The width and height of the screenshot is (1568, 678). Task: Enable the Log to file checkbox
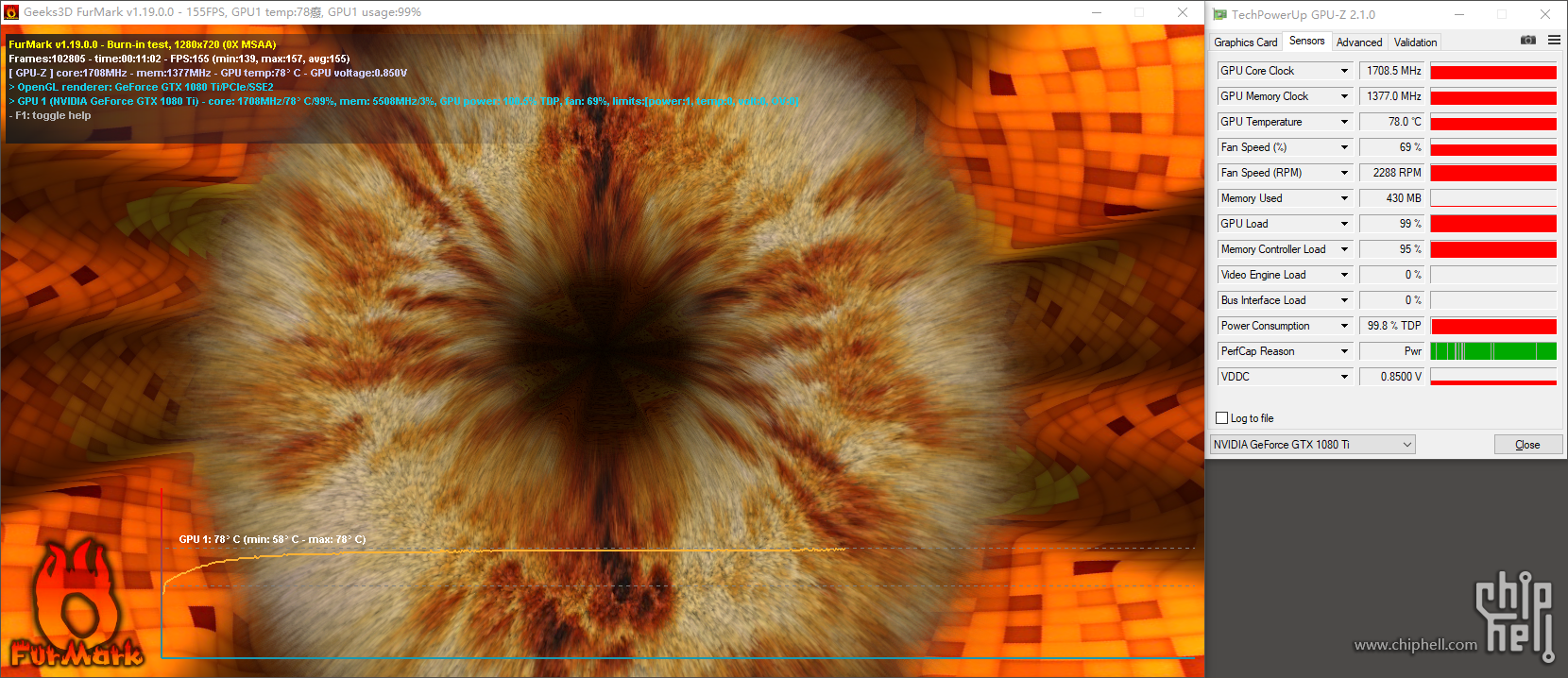(x=1221, y=418)
